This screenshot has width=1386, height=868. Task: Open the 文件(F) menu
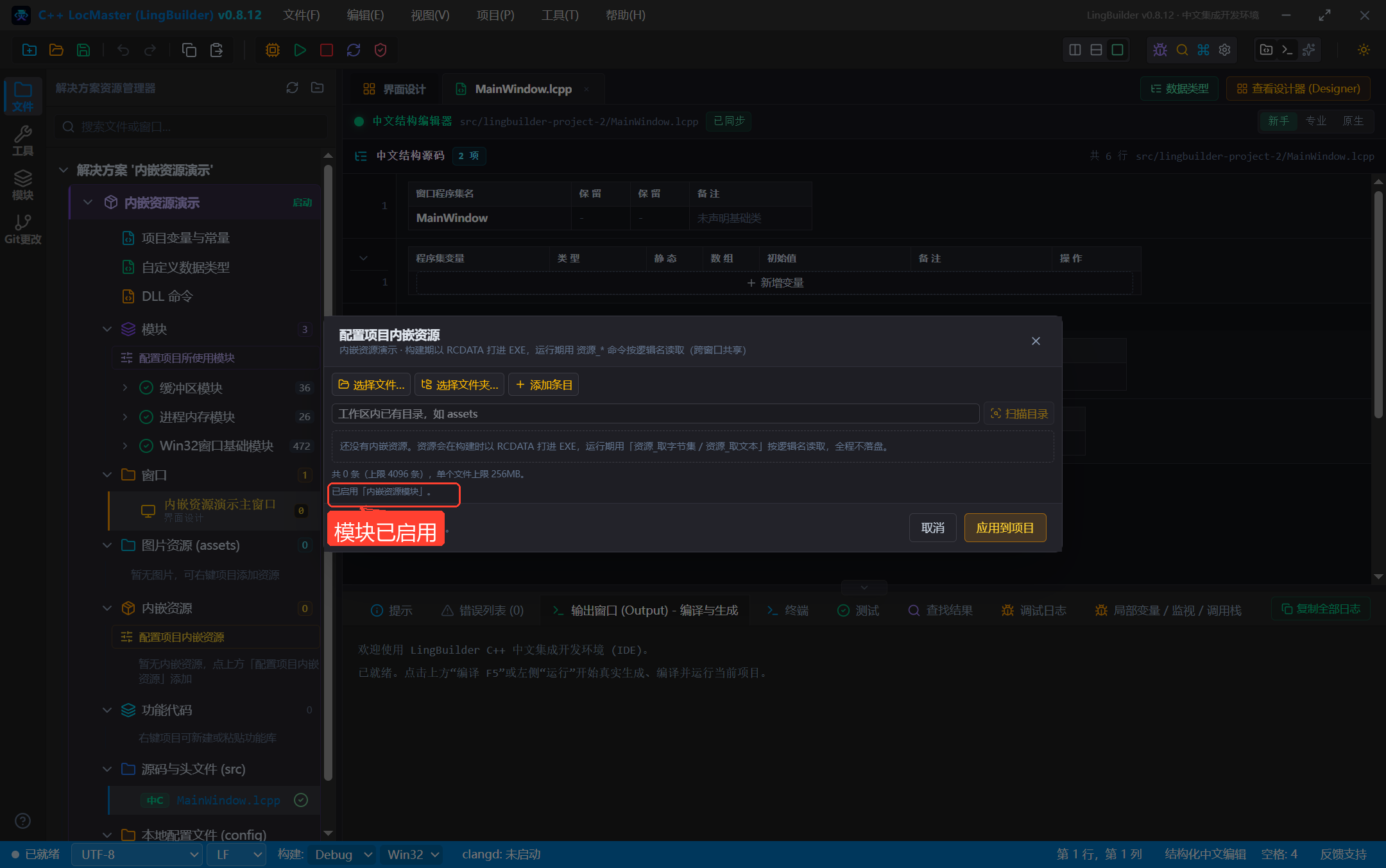click(302, 15)
